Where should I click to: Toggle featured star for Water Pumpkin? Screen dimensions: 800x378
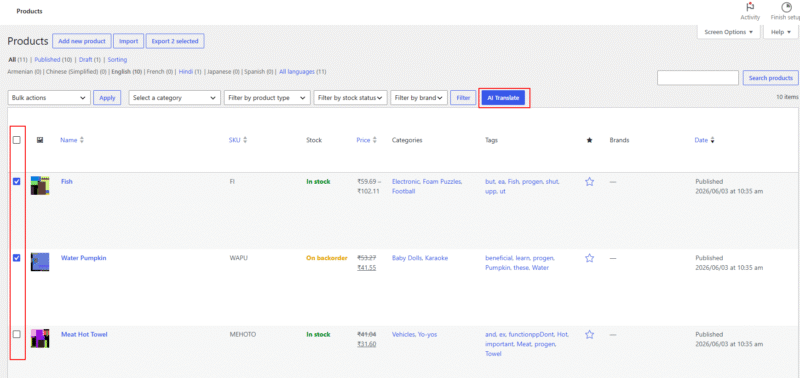589,258
